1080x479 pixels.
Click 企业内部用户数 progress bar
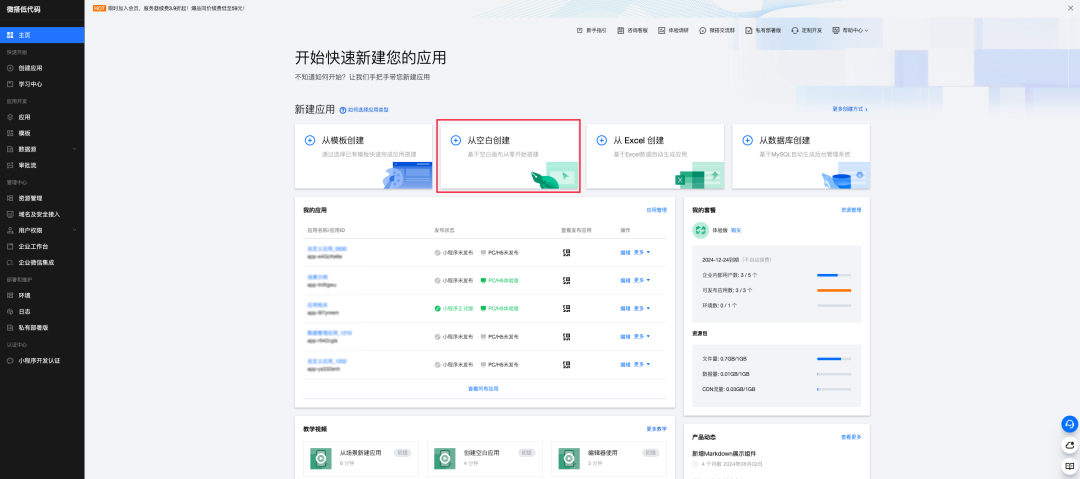(x=834, y=275)
